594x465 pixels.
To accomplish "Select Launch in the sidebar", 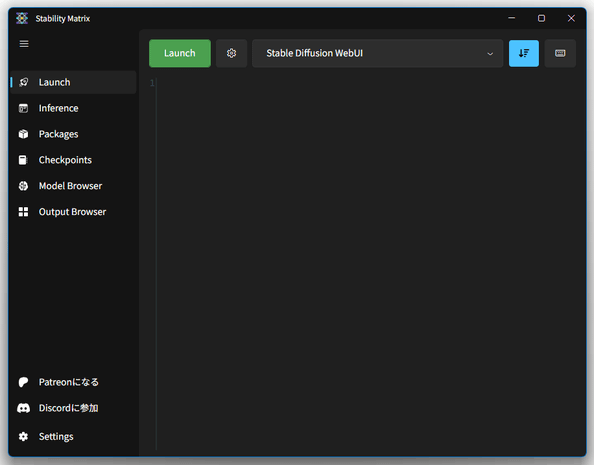I will [73, 82].
